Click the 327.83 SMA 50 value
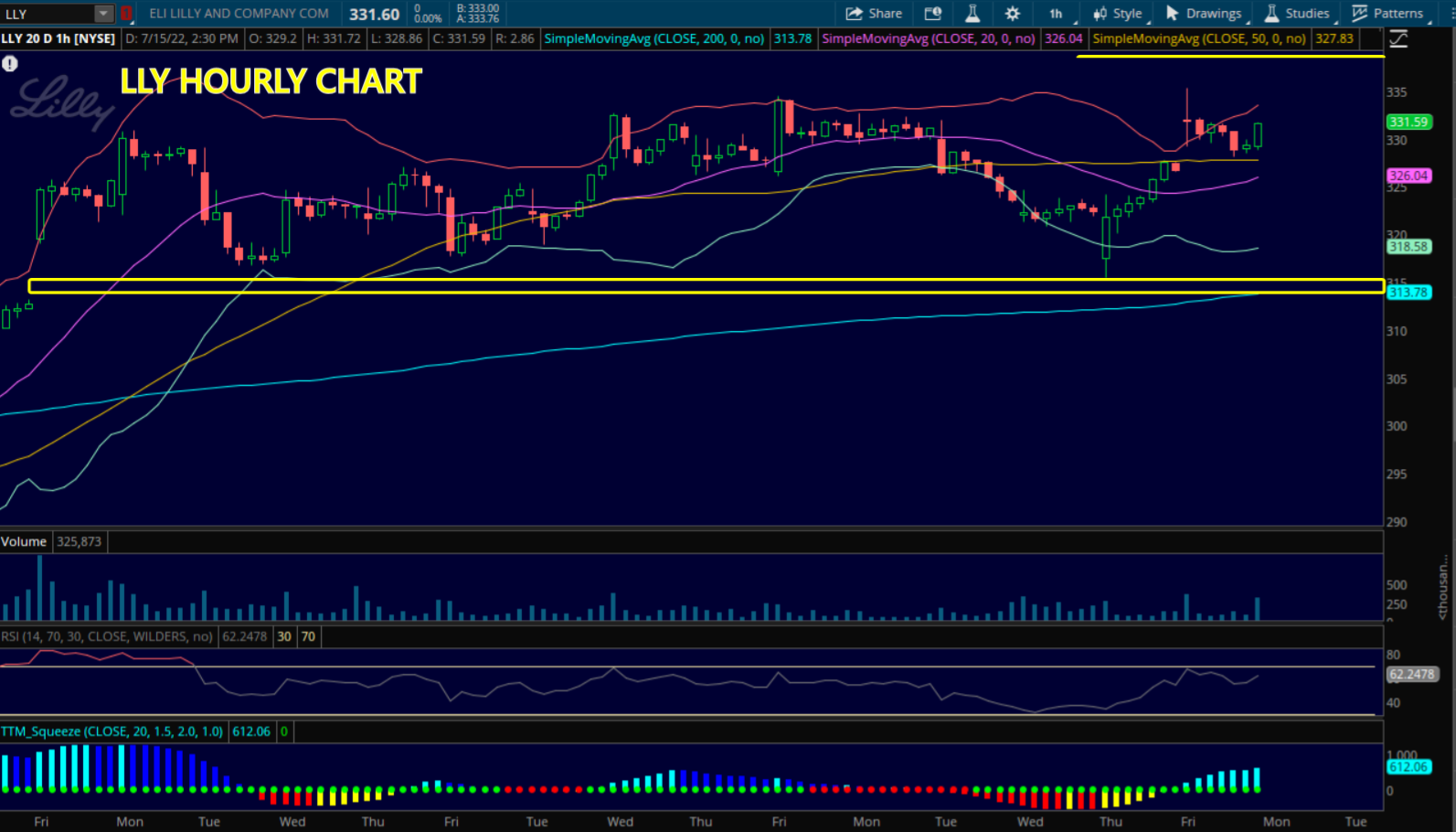Screen dimensions: 1456x832 [x=1334, y=38]
